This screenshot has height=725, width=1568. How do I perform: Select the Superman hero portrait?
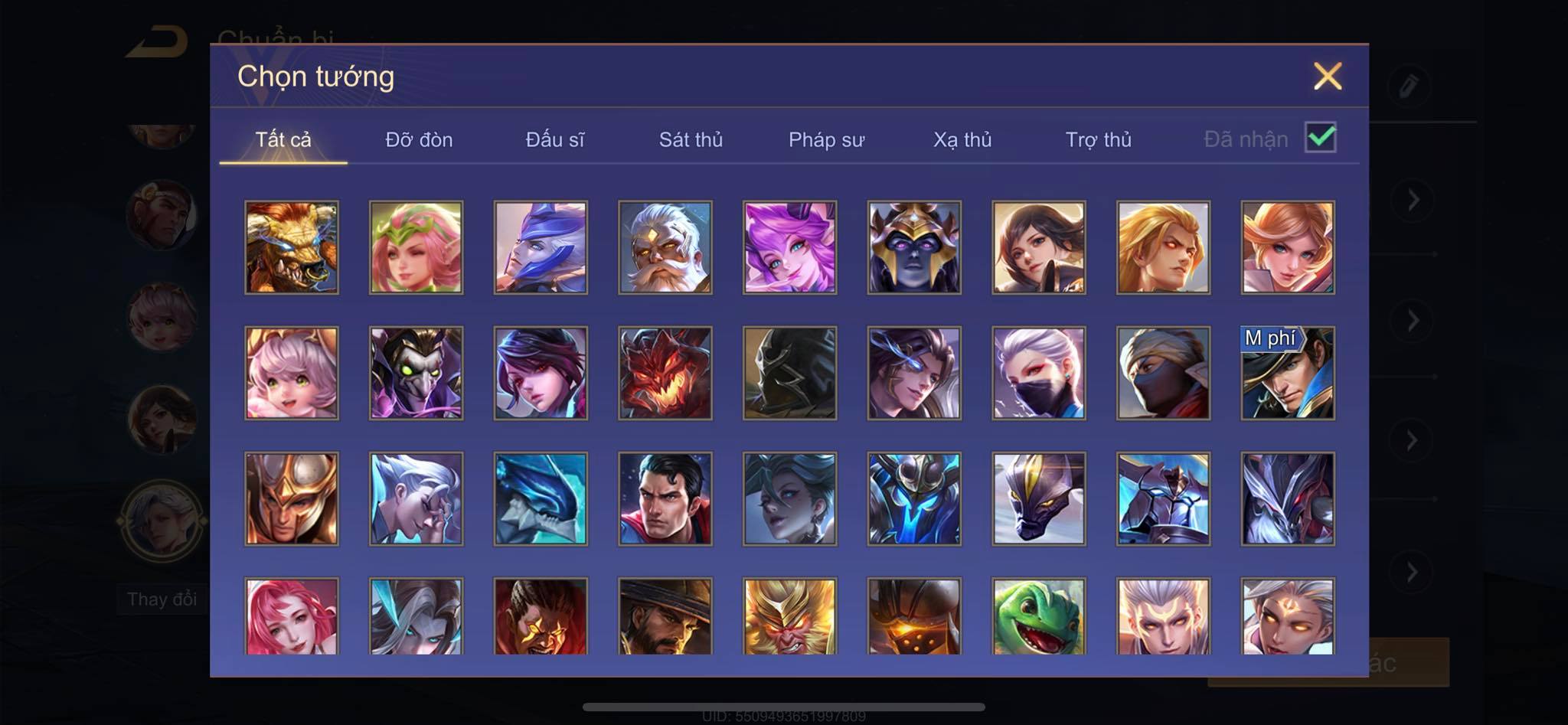click(665, 498)
